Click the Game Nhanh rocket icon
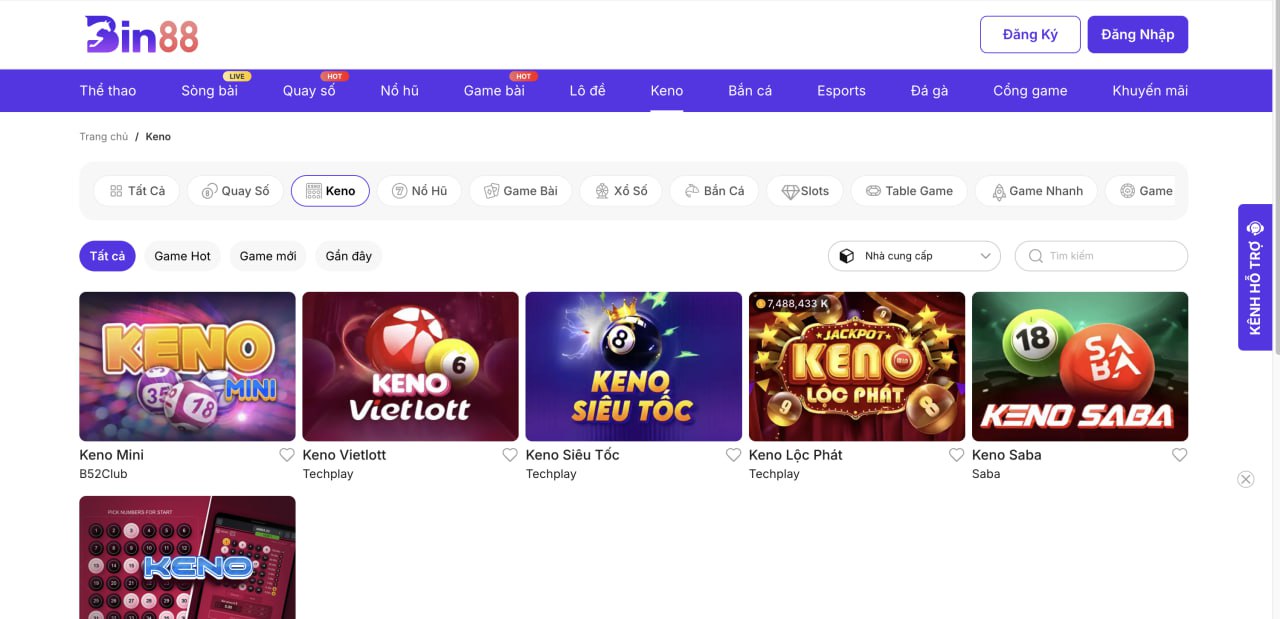 [x=997, y=191]
